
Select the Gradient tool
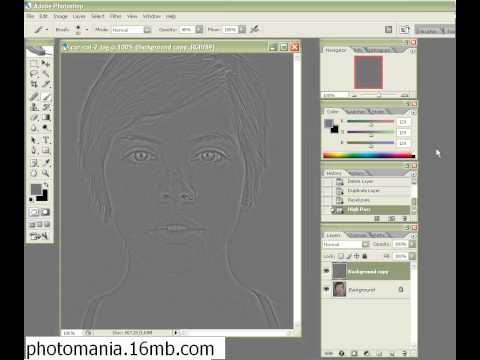click(x=45, y=117)
